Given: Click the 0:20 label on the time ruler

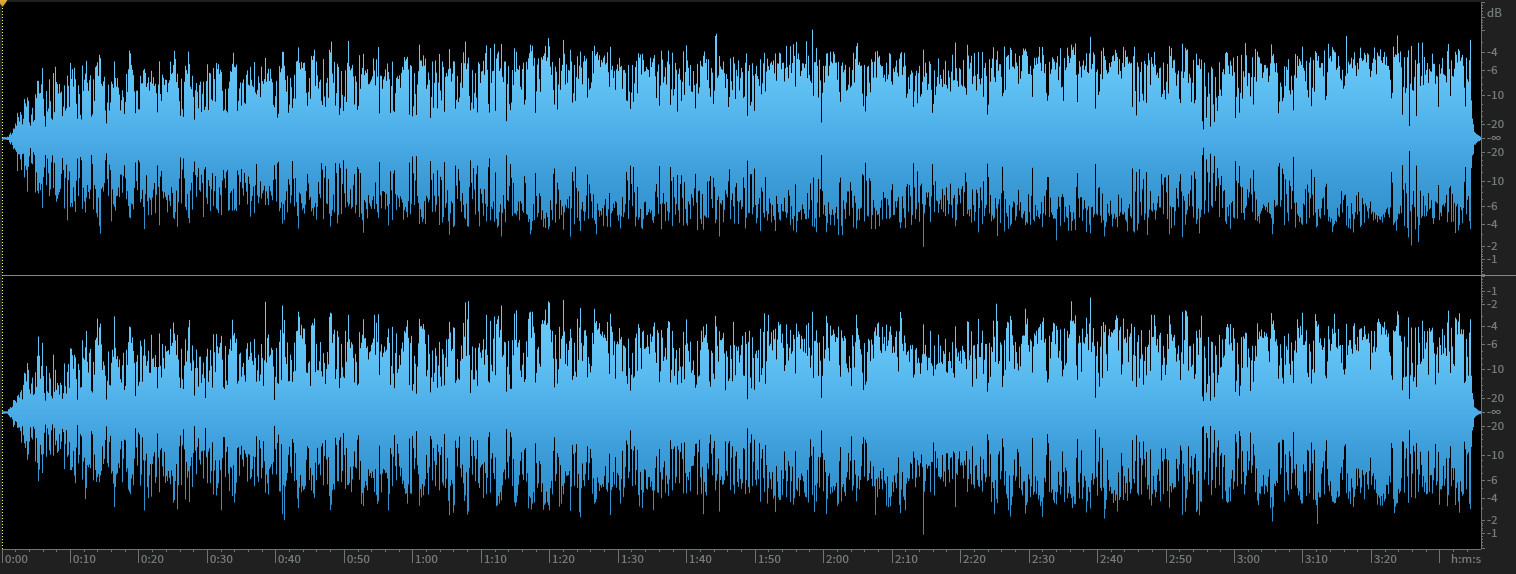Looking at the screenshot, I should pos(153,559).
